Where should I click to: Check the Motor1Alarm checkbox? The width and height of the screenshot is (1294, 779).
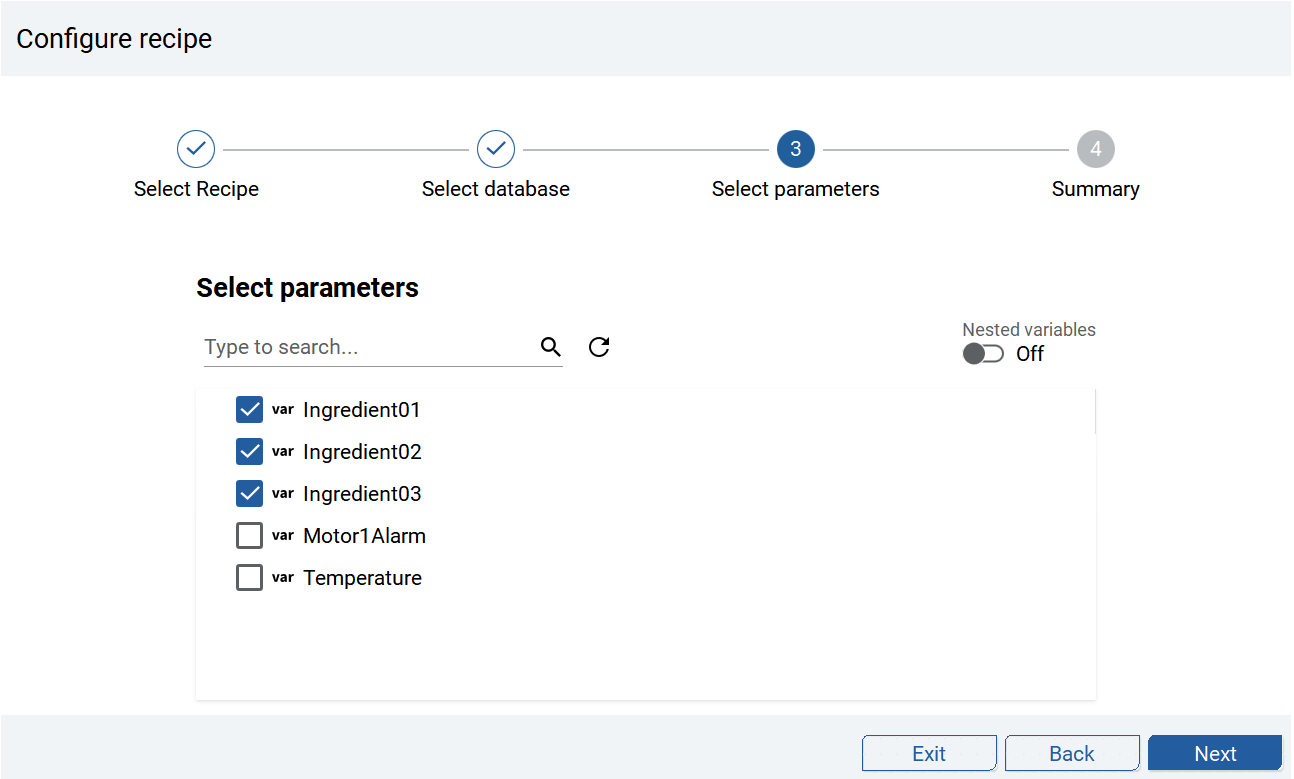249,536
